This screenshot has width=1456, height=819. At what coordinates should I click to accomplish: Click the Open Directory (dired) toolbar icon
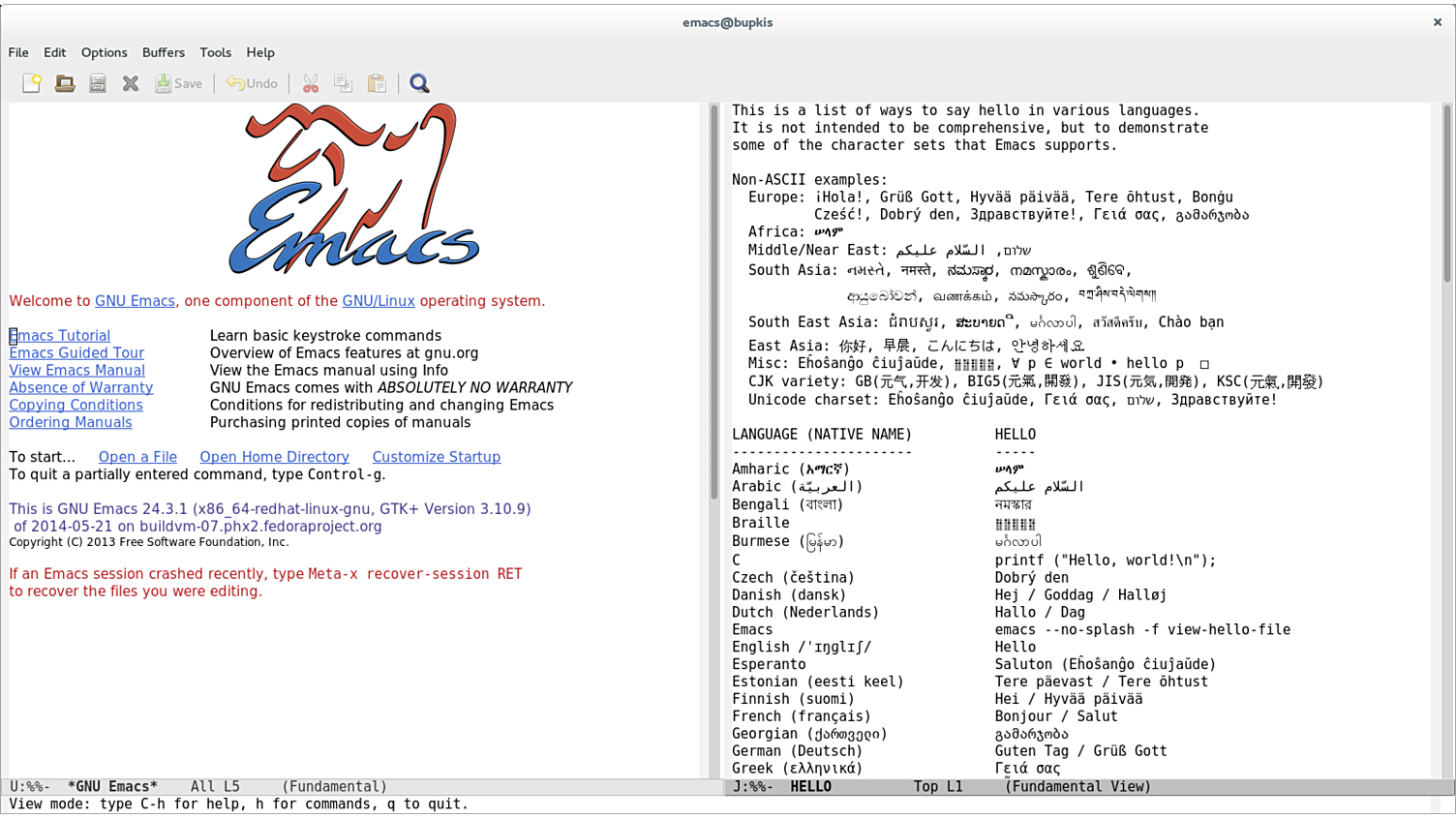(98, 83)
